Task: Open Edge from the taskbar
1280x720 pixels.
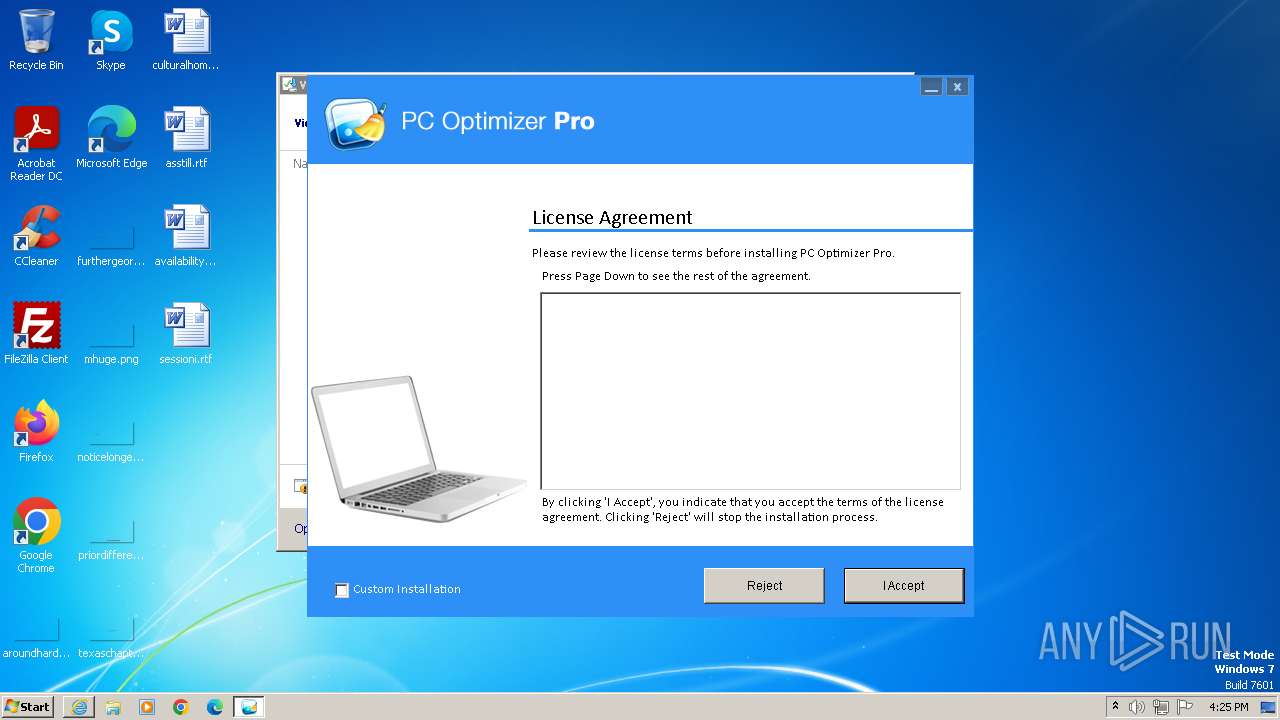Action: pos(215,707)
